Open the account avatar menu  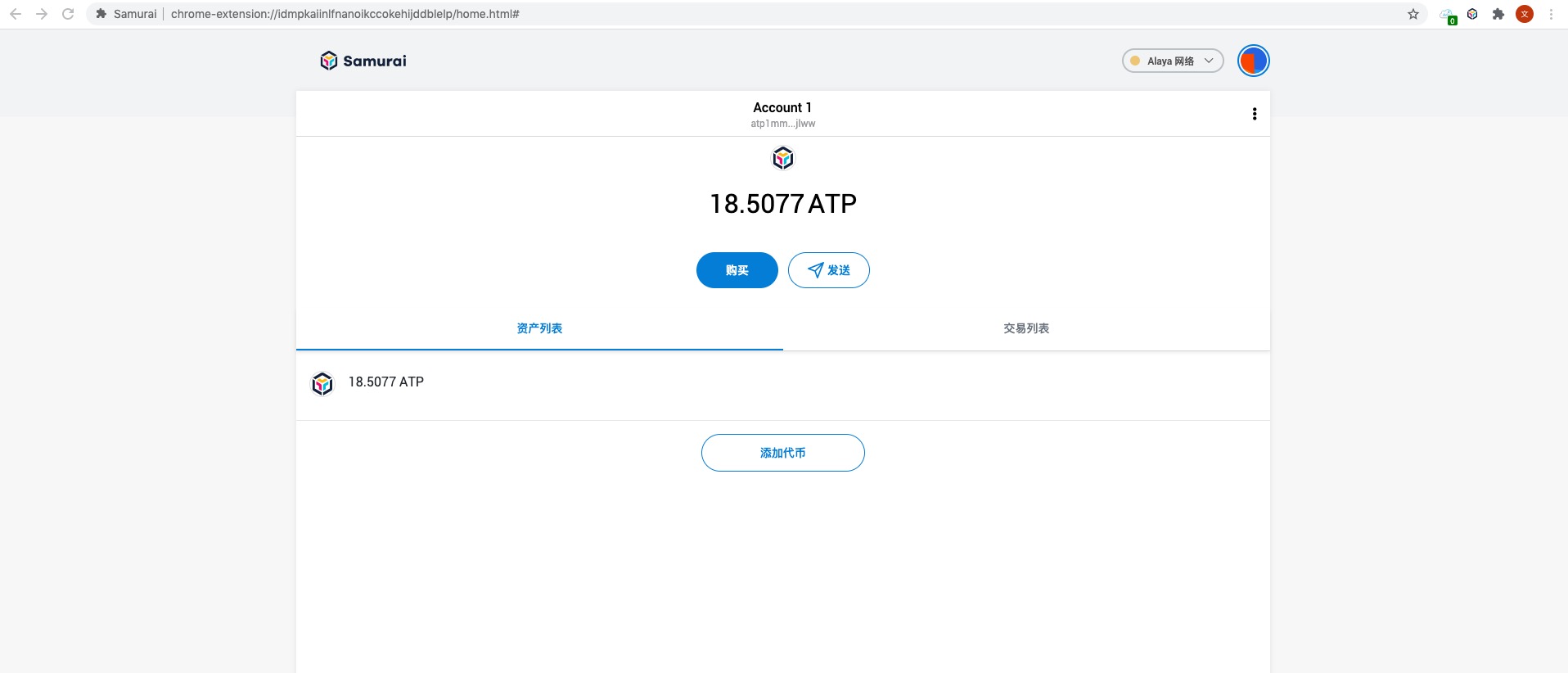coord(1253,61)
